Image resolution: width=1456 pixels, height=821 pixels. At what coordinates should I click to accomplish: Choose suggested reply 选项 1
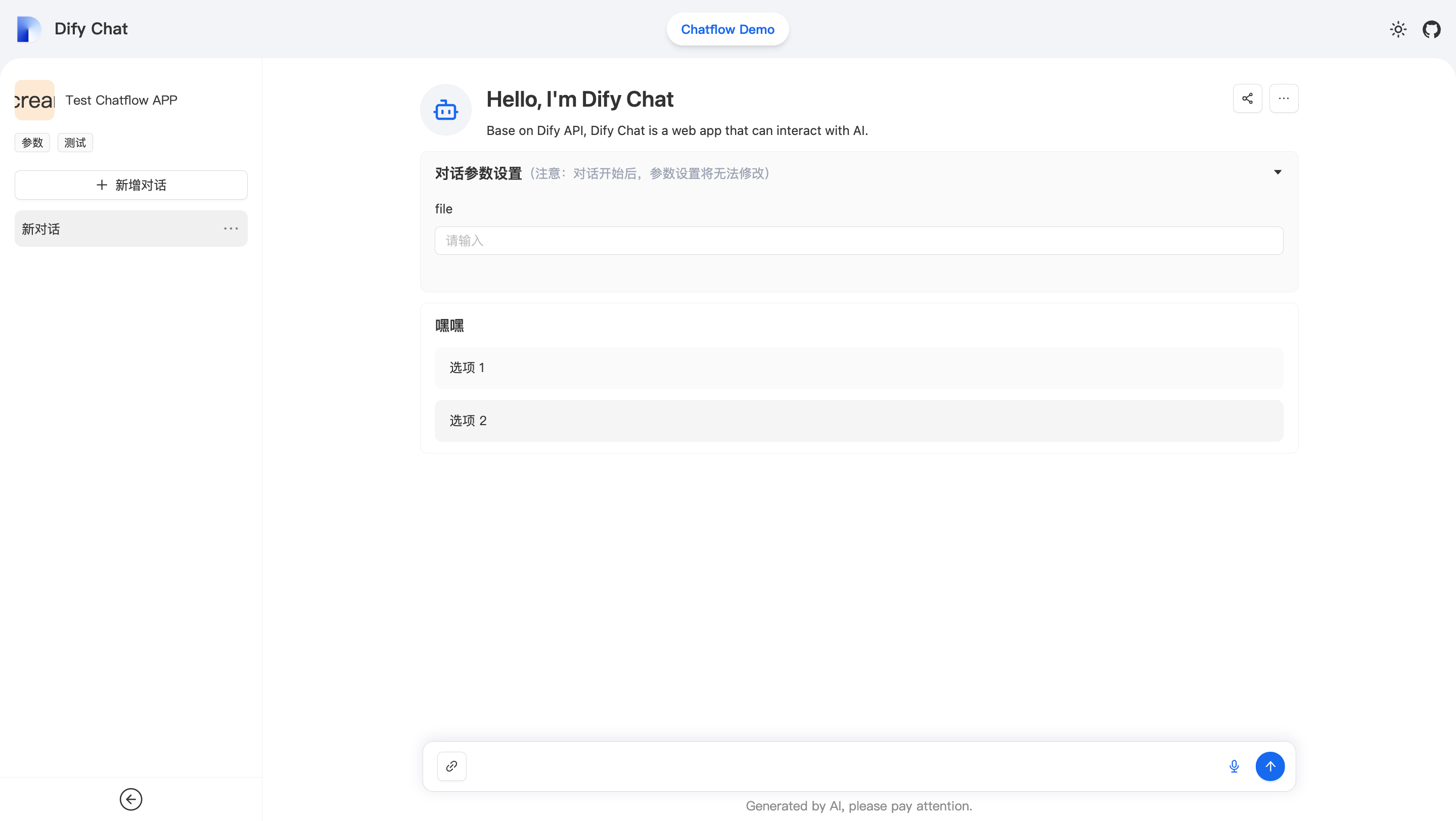click(x=858, y=368)
